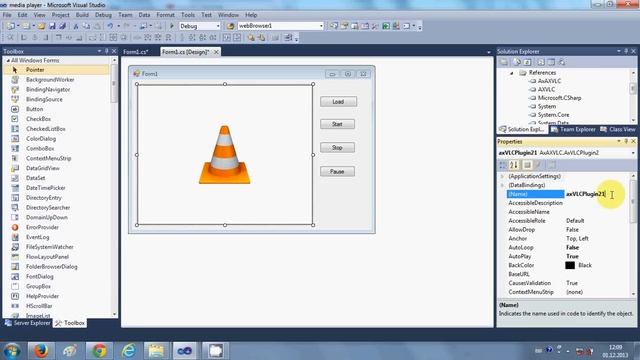This screenshot has height=360, width=640.
Task: Select the Microsoft.CSharp reference
Action: click(559, 98)
